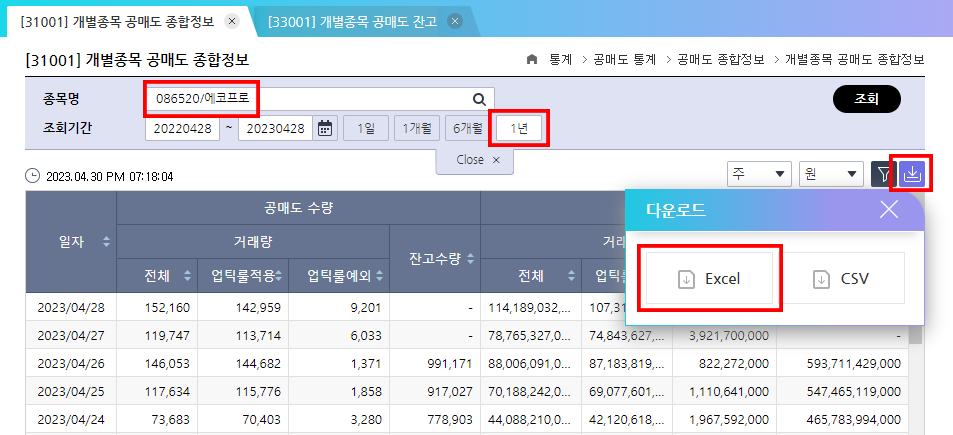Sort 공매도 수량 업틱룰적용 column
Screen dimensions: 953x435
click(x=278, y=276)
